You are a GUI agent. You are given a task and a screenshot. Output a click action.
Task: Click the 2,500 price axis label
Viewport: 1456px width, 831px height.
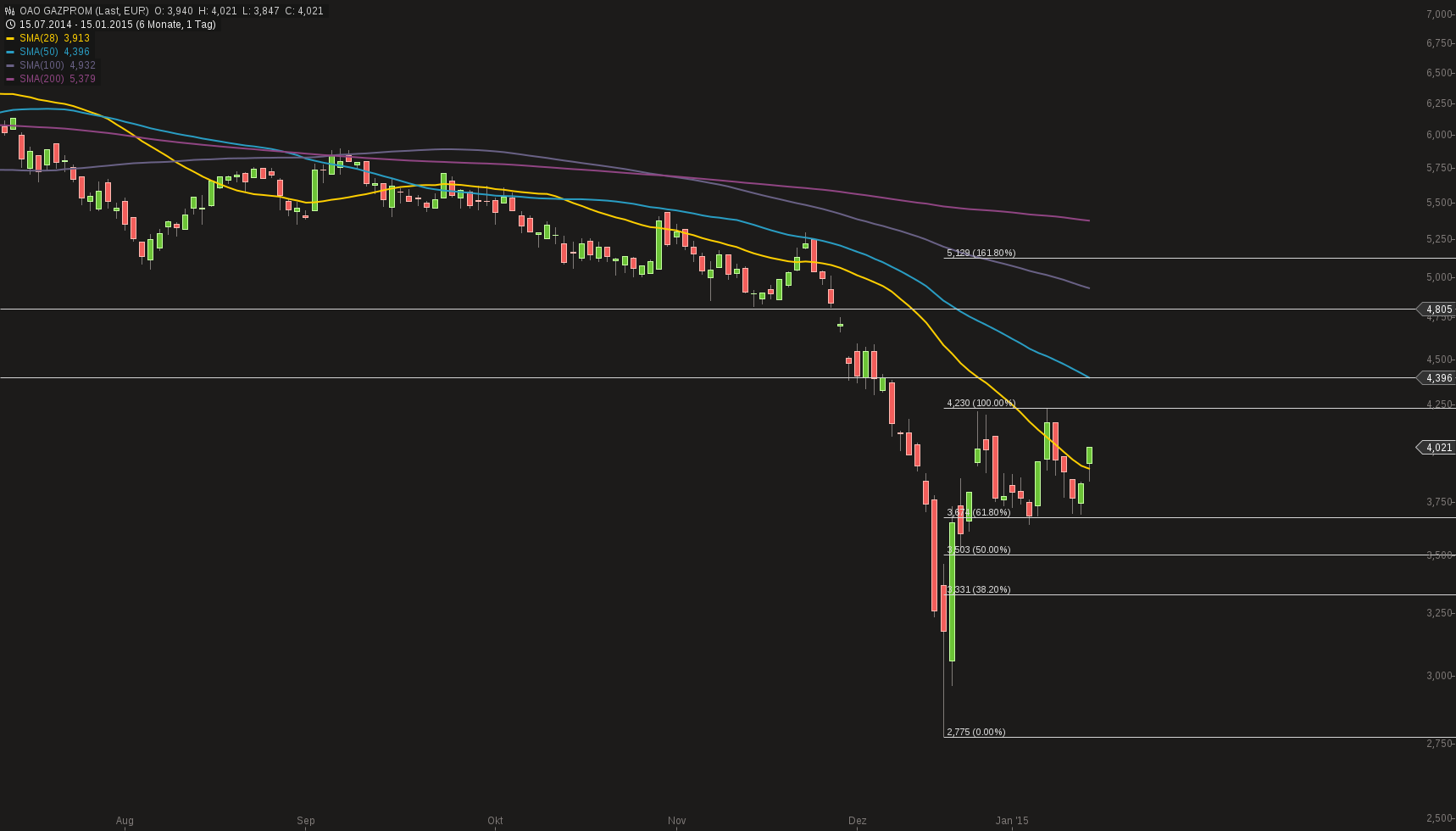click(x=1440, y=818)
